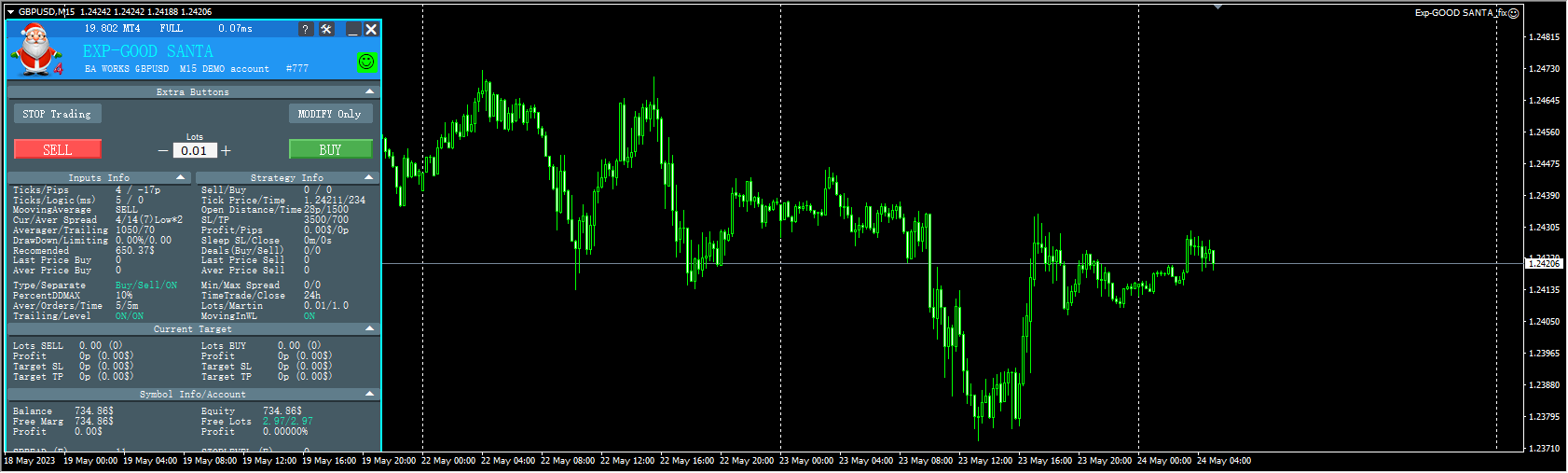Open the help question mark icon
This screenshot has height=473, width=1568.
(305, 30)
